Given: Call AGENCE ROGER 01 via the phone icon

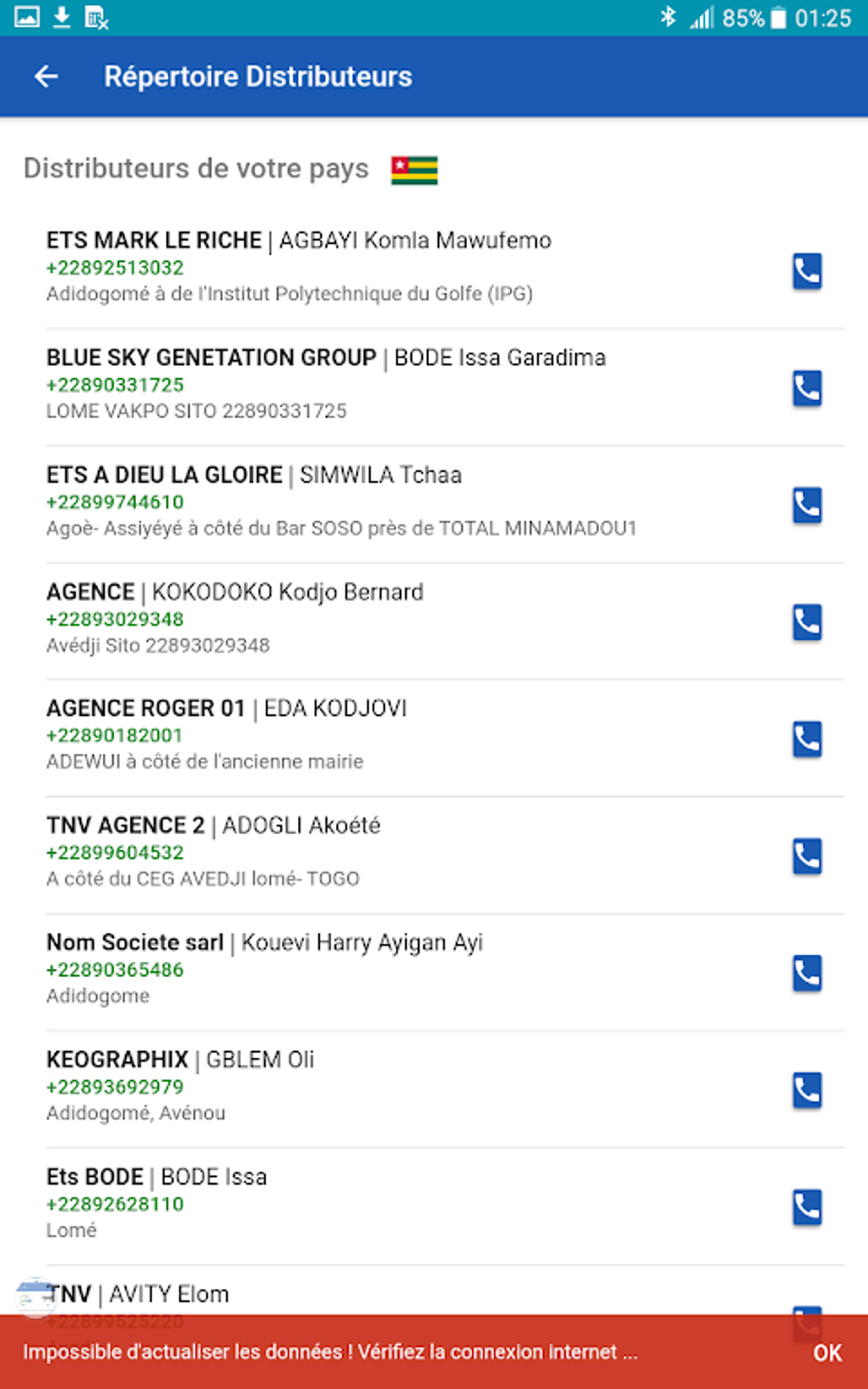Looking at the screenshot, I should (807, 739).
